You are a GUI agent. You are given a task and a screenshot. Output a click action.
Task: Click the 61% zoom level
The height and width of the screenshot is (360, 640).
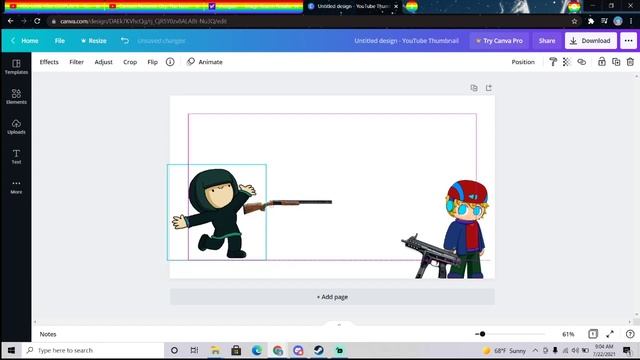[568, 334]
